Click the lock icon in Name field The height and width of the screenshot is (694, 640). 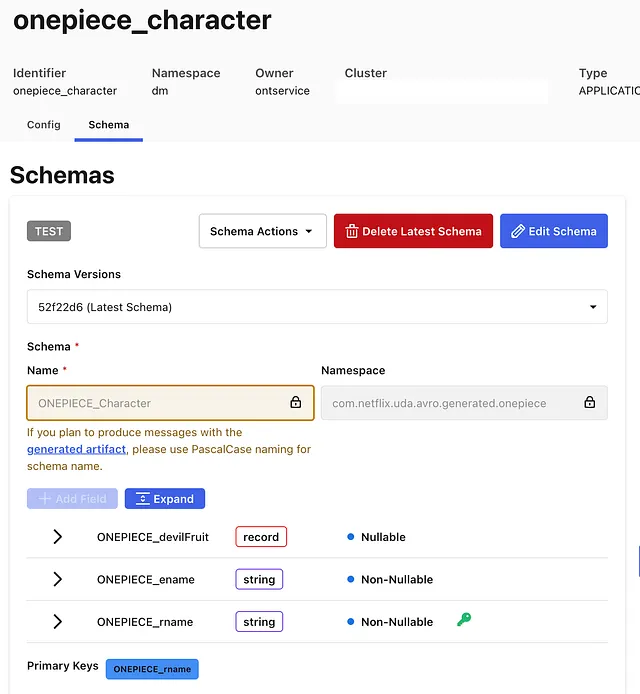coord(295,403)
